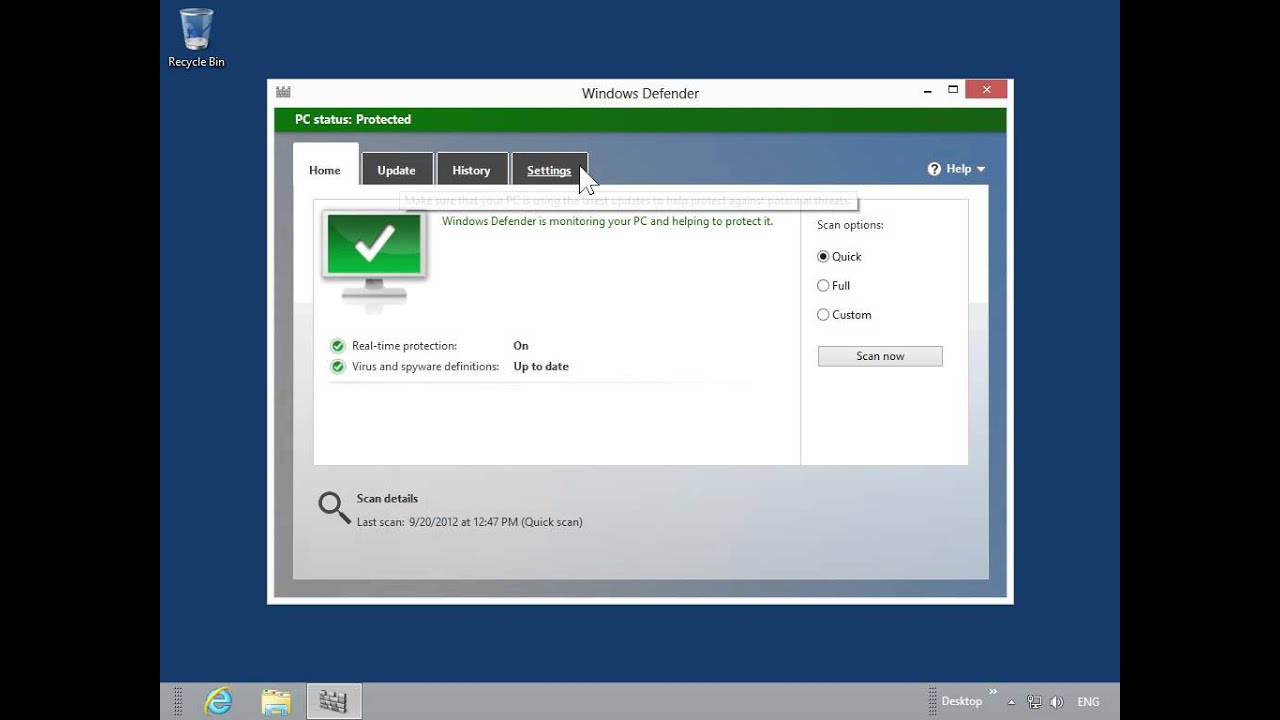
Task: Click the Help question mark icon
Action: (x=934, y=169)
